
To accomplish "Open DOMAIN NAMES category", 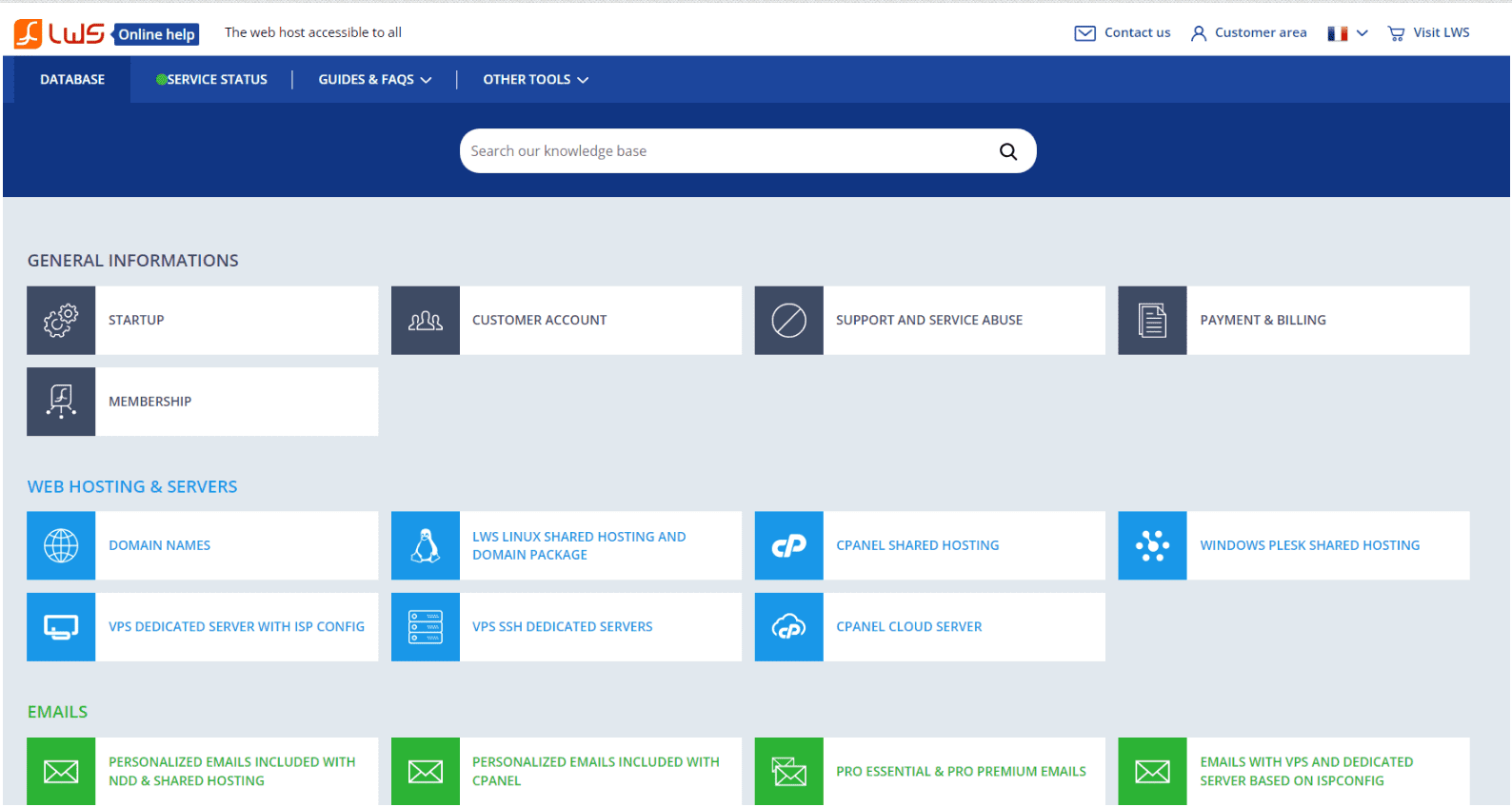I will (x=159, y=546).
